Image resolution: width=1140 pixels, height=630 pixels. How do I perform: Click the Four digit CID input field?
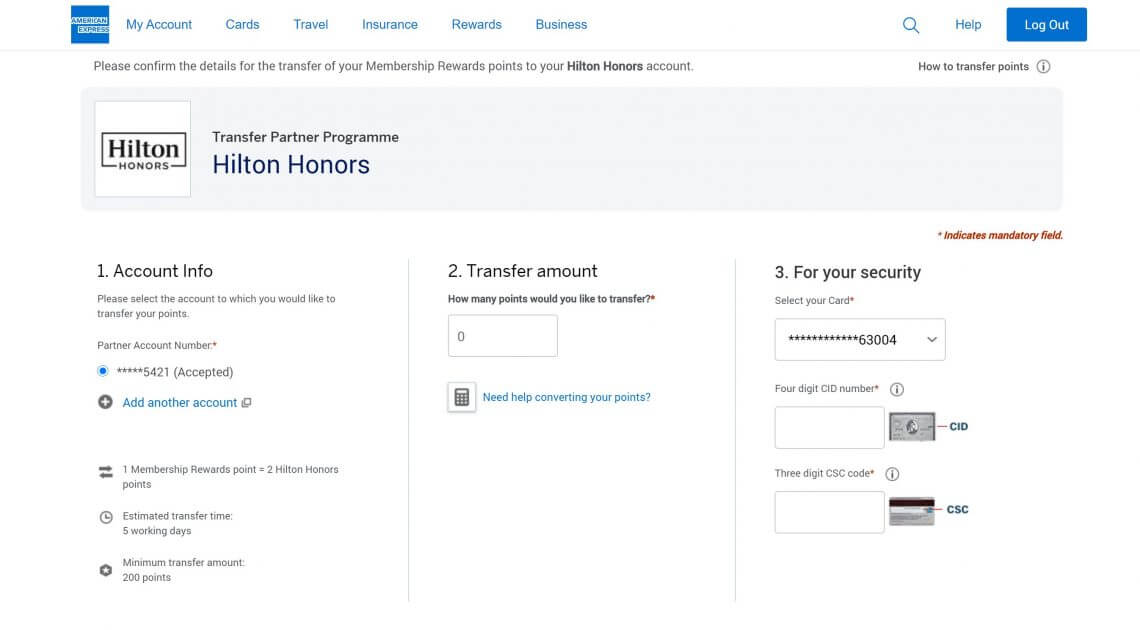(829, 427)
